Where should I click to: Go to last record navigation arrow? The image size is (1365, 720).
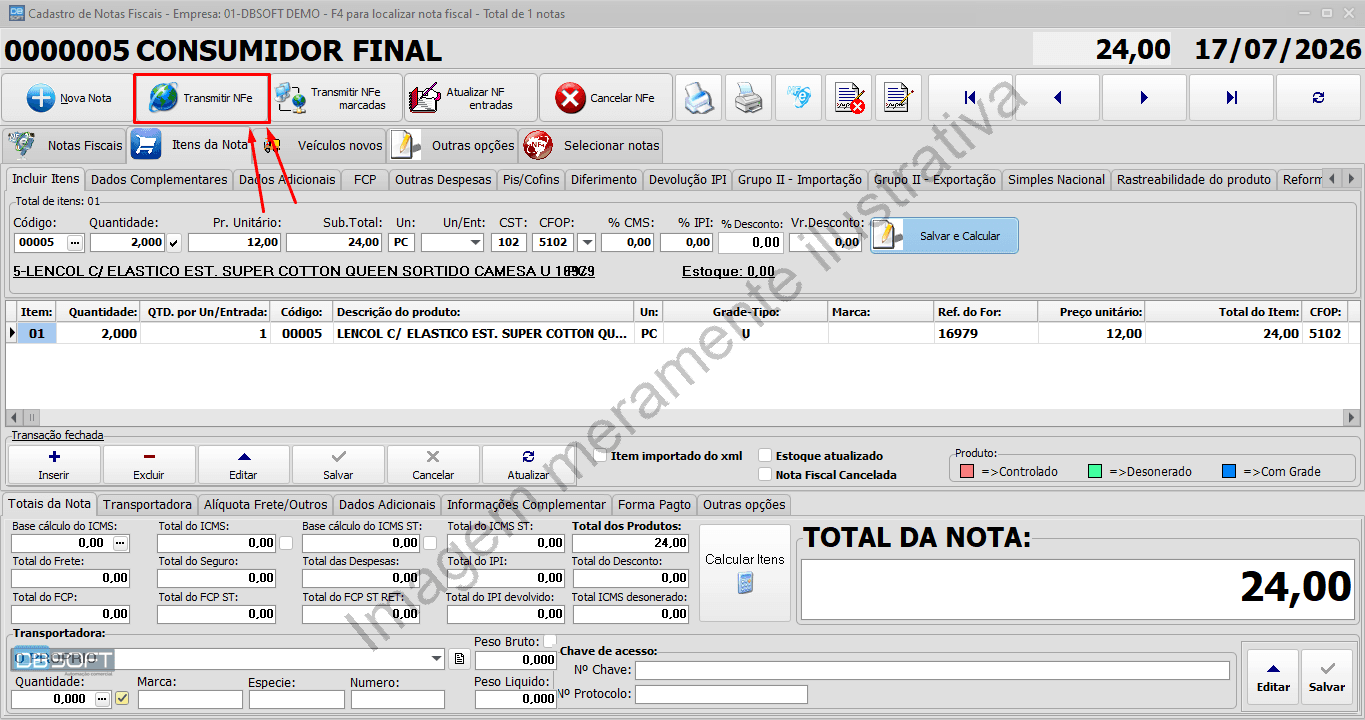1231,98
